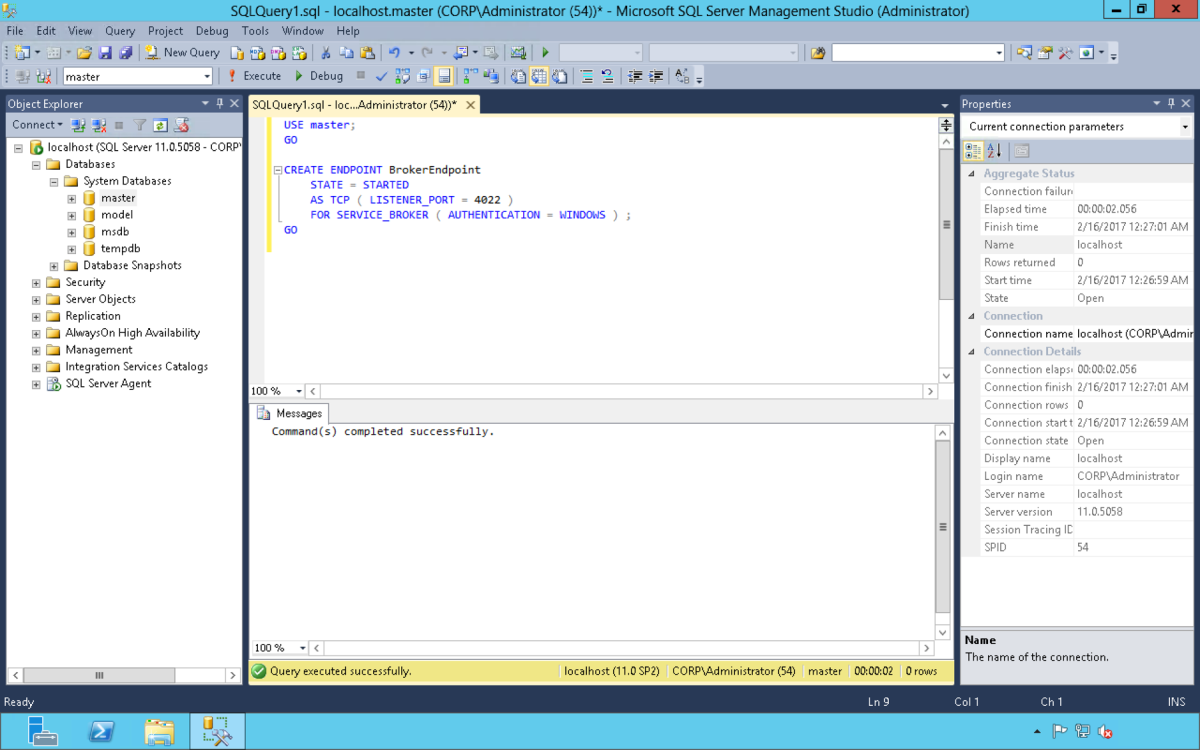Refresh Object Explorer with the refresh icon

coord(160,125)
